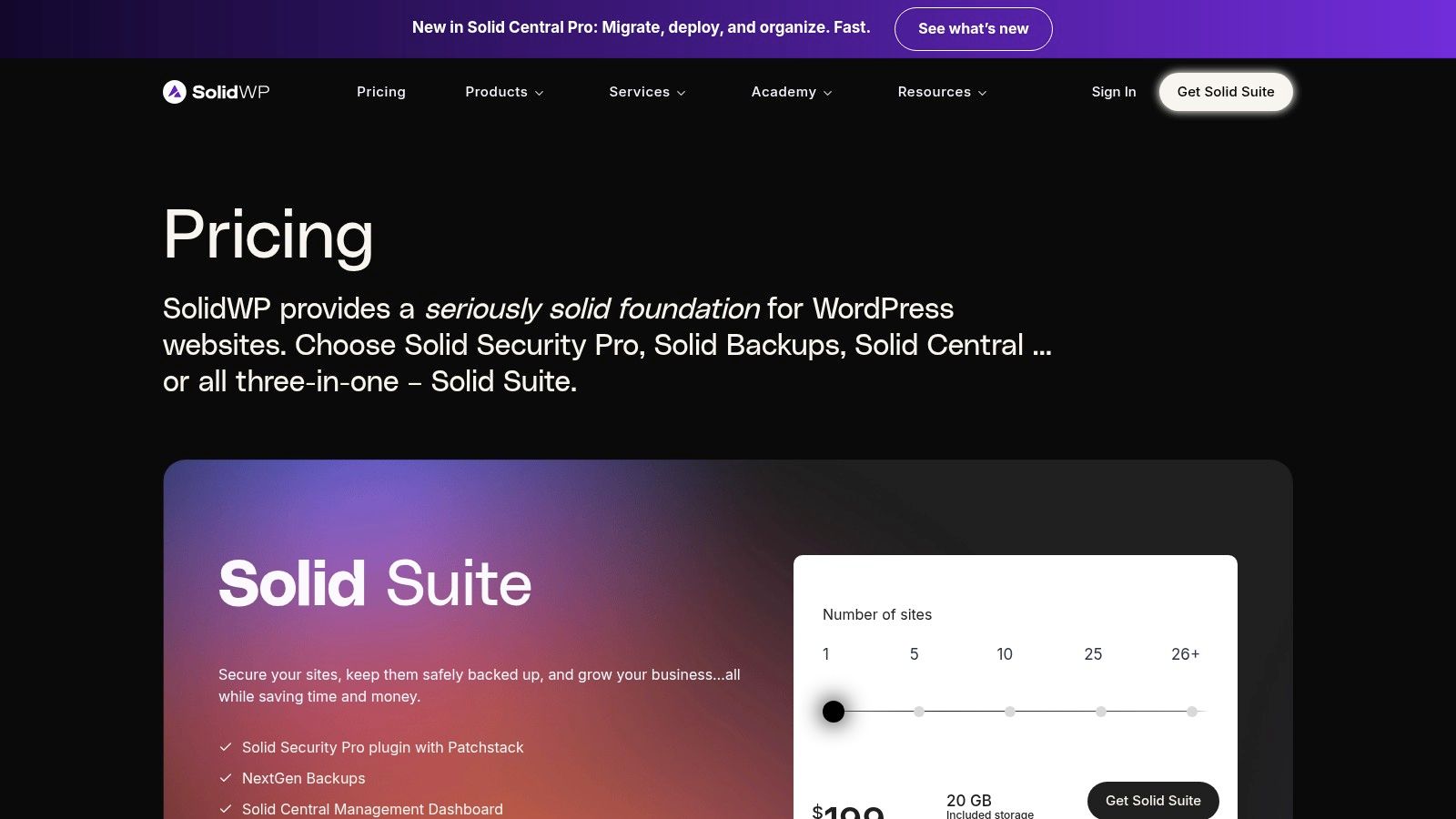Click the SolidWP logo icon
The image size is (1456, 819).
(x=174, y=92)
